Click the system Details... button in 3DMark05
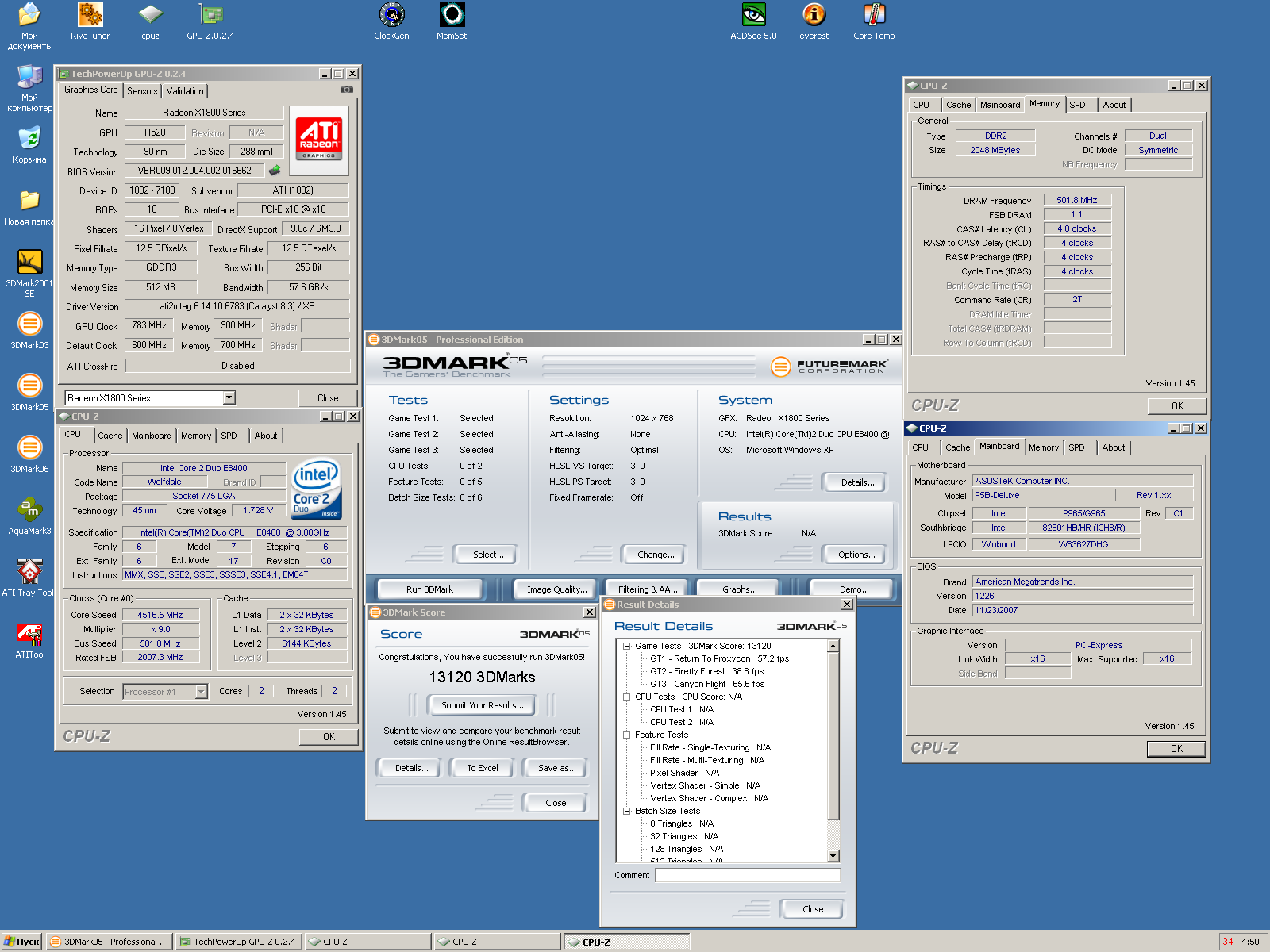Image resolution: width=1270 pixels, height=952 pixels. (x=857, y=482)
